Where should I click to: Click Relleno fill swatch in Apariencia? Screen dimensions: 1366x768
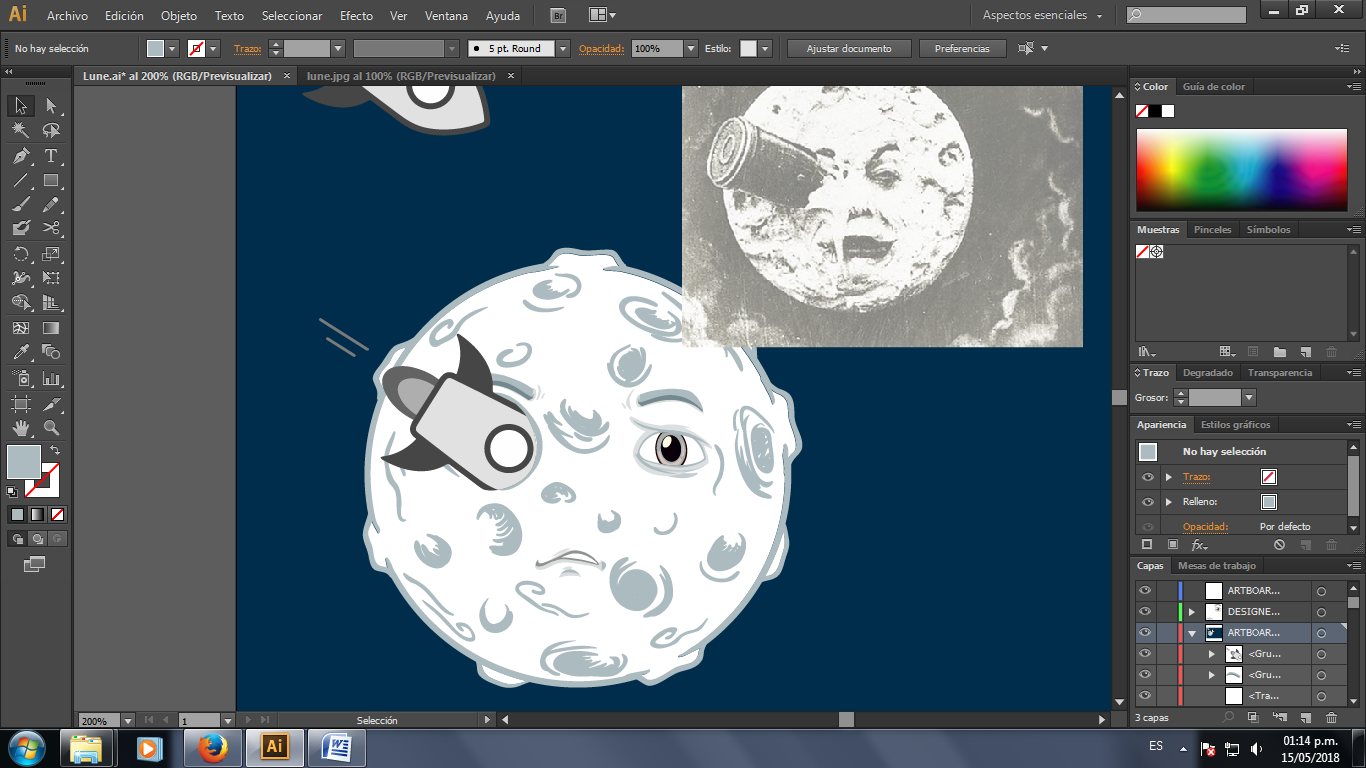click(x=1269, y=502)
